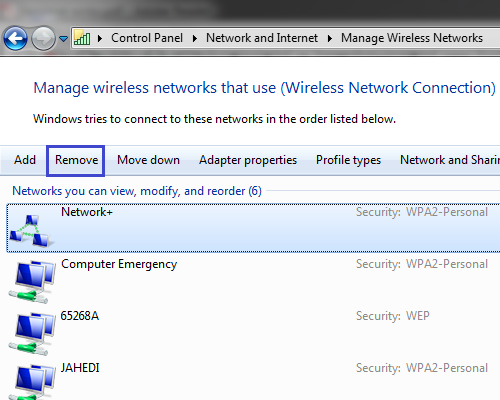The width and height of the screenshot is (500, 400).
Task: Remove the selected wireless network
Action: pyautogui.click(x=76, y=161)
